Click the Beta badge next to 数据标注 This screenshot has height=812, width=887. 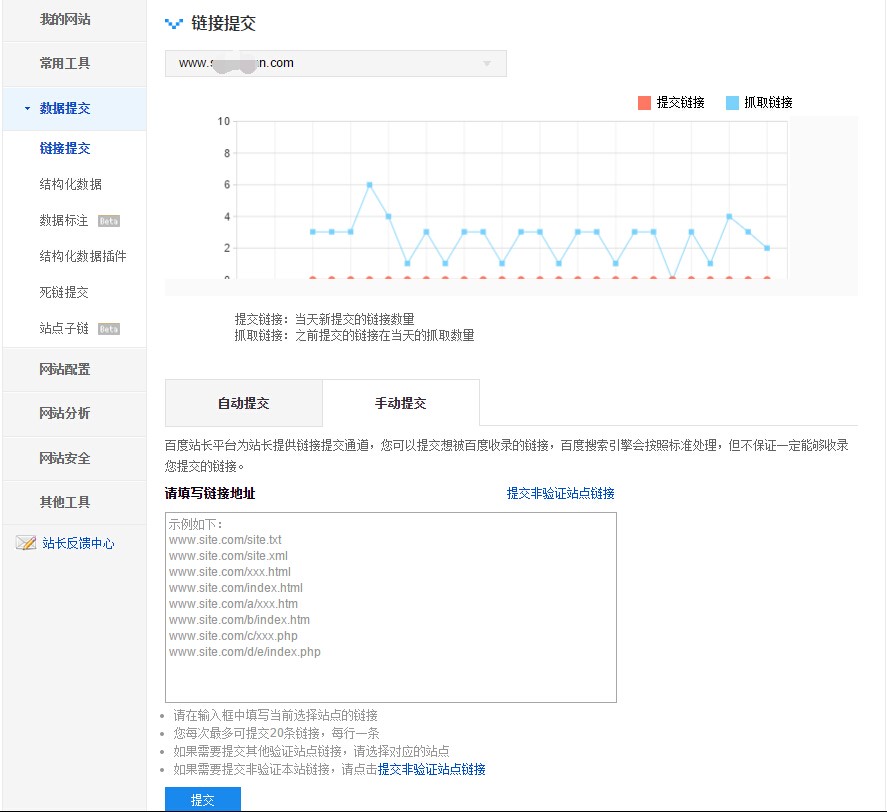click(x=109, y=221)
